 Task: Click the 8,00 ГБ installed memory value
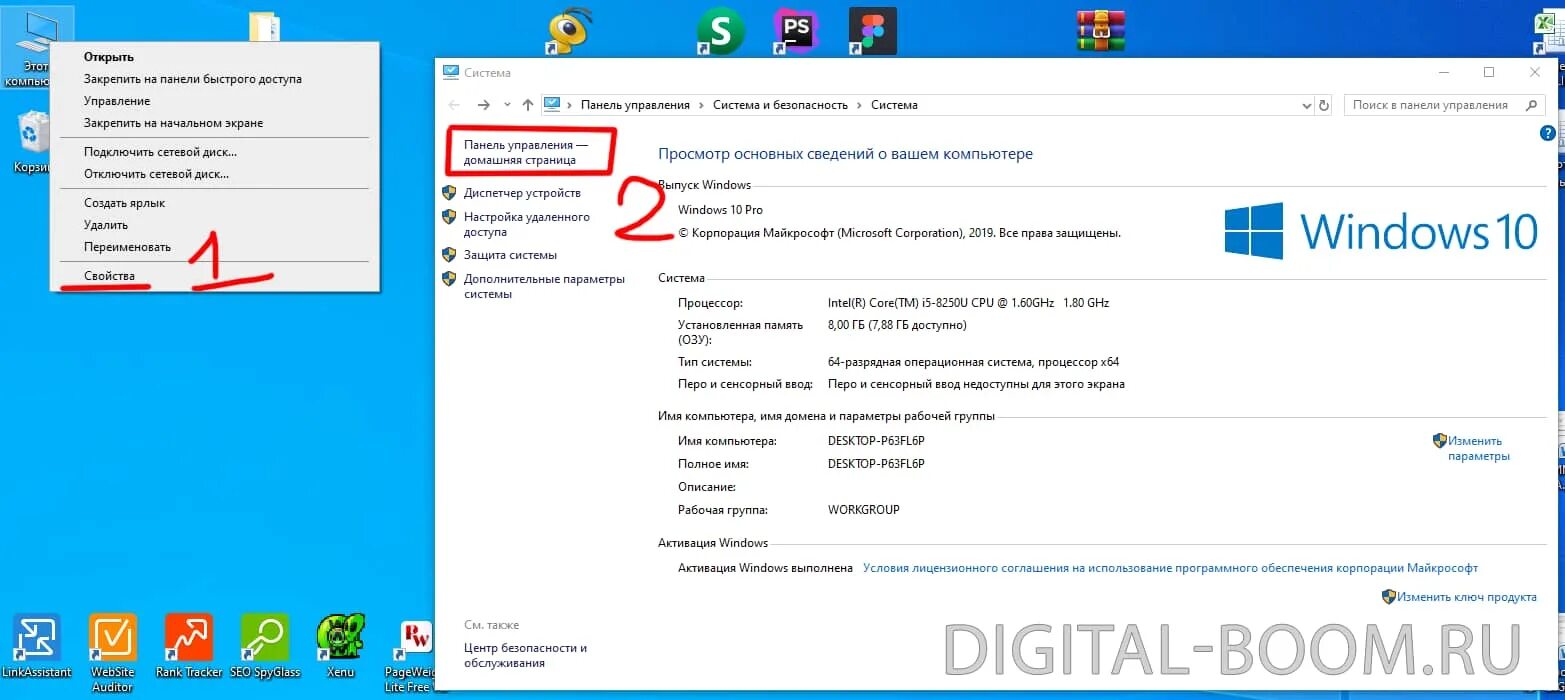897,325
